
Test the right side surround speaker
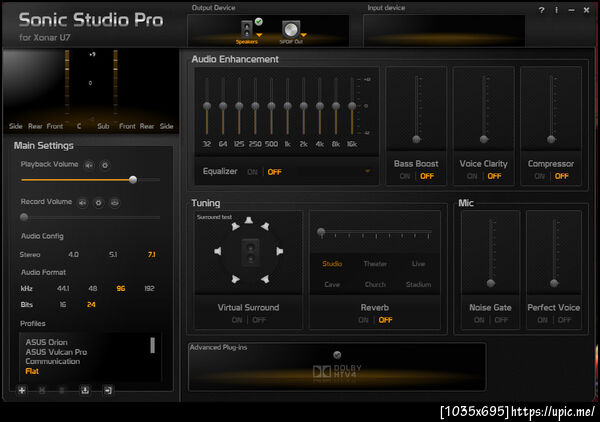coord(280,251)
